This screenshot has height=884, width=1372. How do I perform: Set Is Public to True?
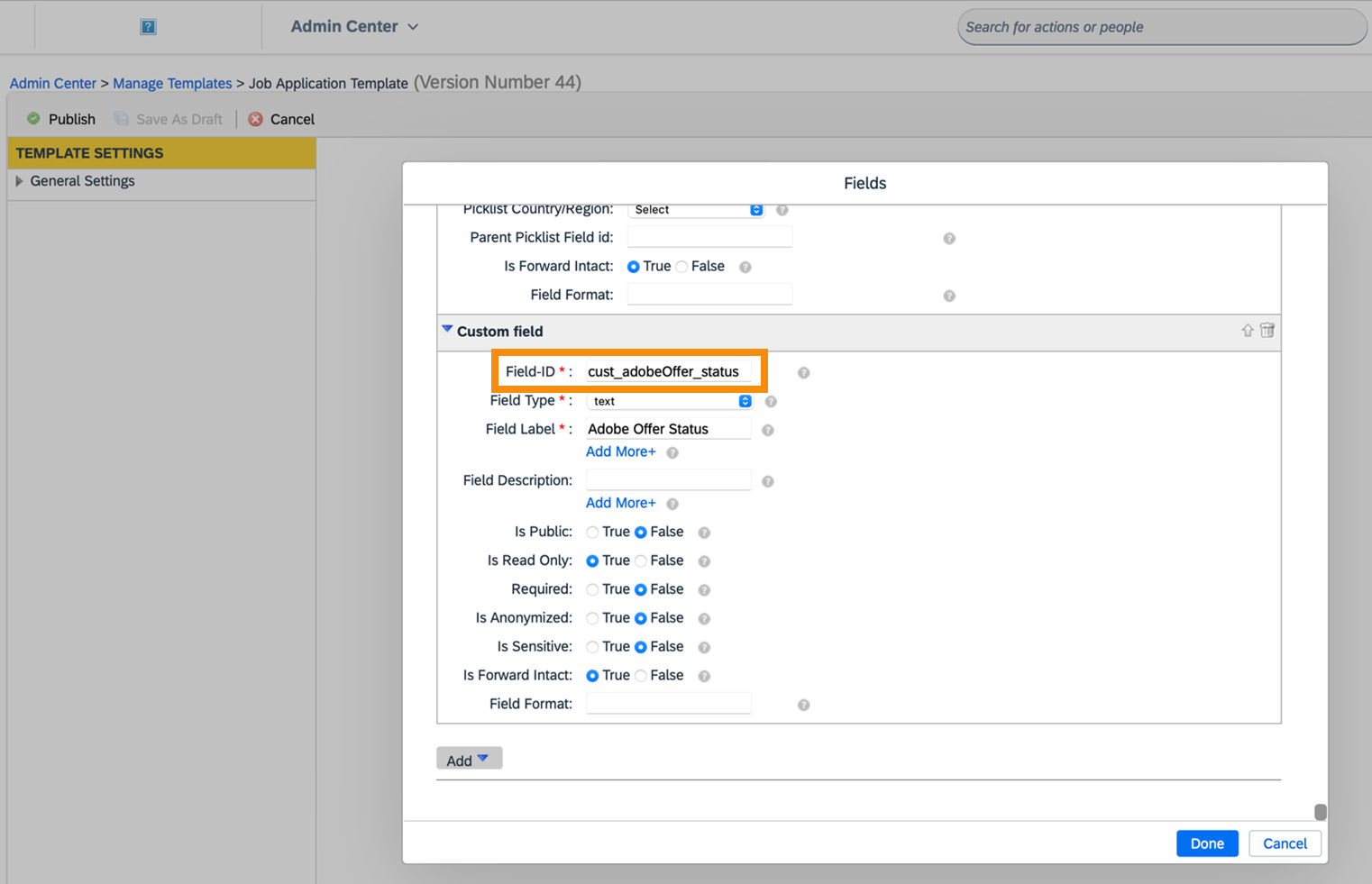[x=592, y=532]
